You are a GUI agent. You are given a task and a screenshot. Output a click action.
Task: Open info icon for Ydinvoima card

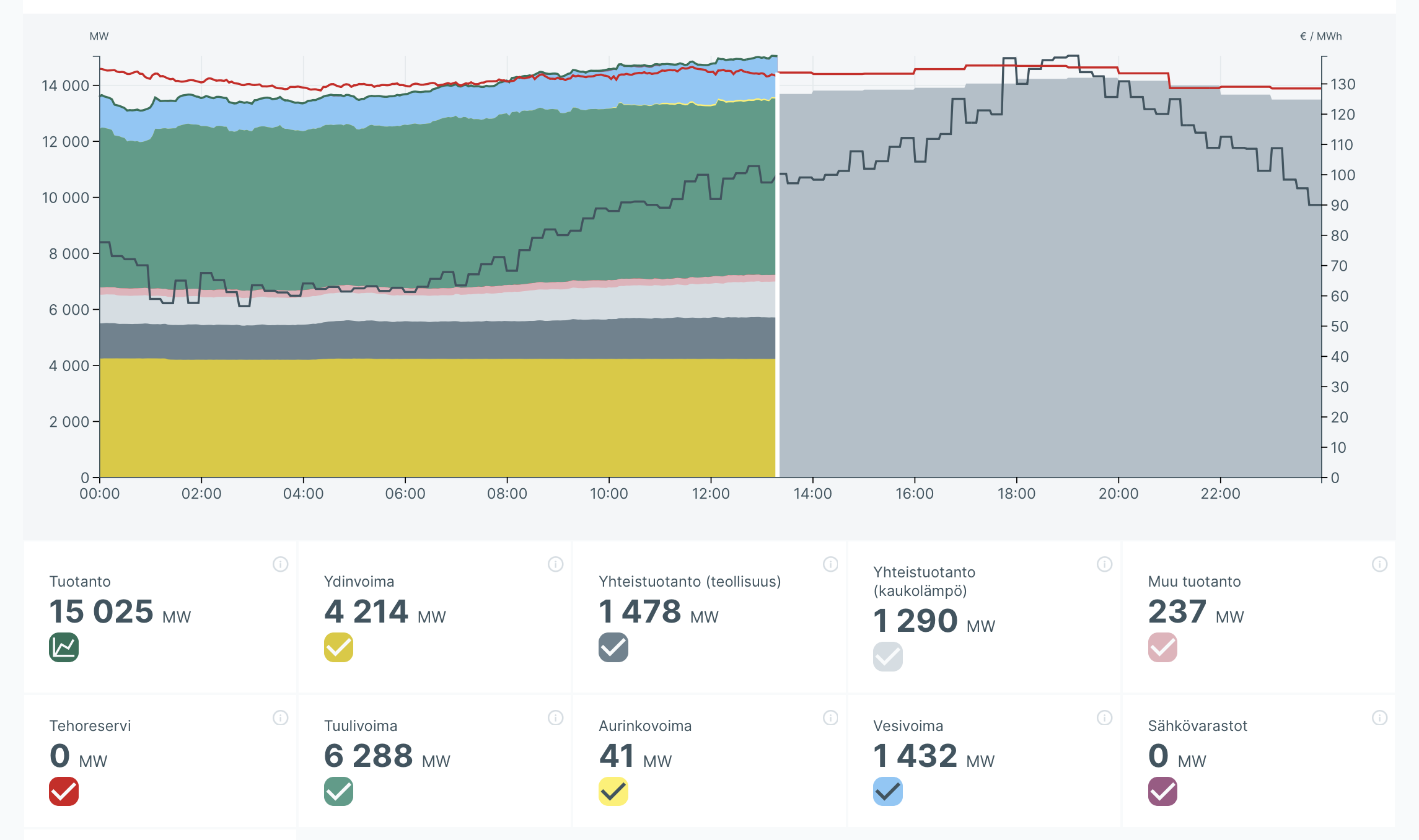(556, 564)
